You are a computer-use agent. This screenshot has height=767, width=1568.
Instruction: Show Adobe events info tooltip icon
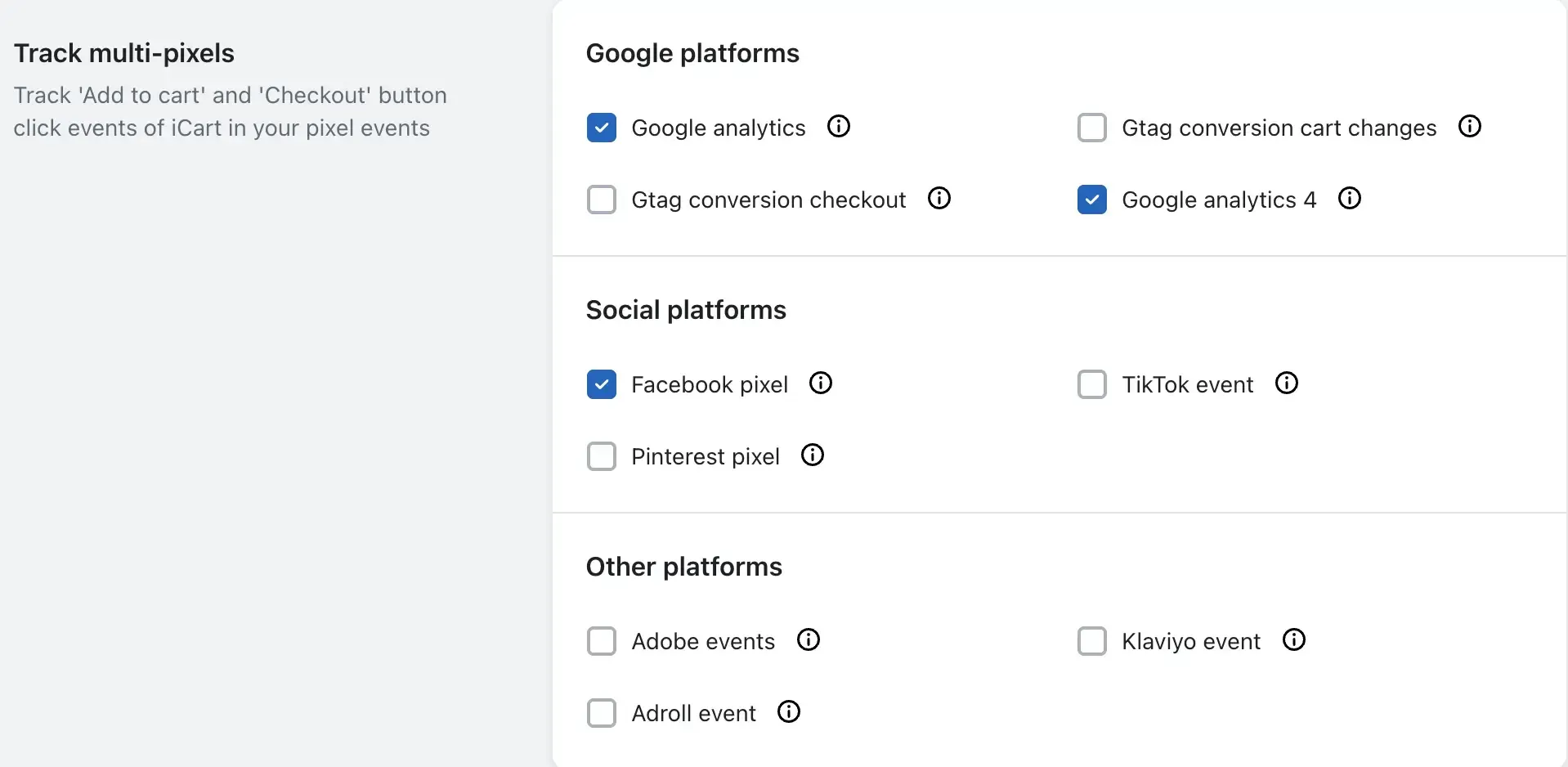[x=809, y=640]
